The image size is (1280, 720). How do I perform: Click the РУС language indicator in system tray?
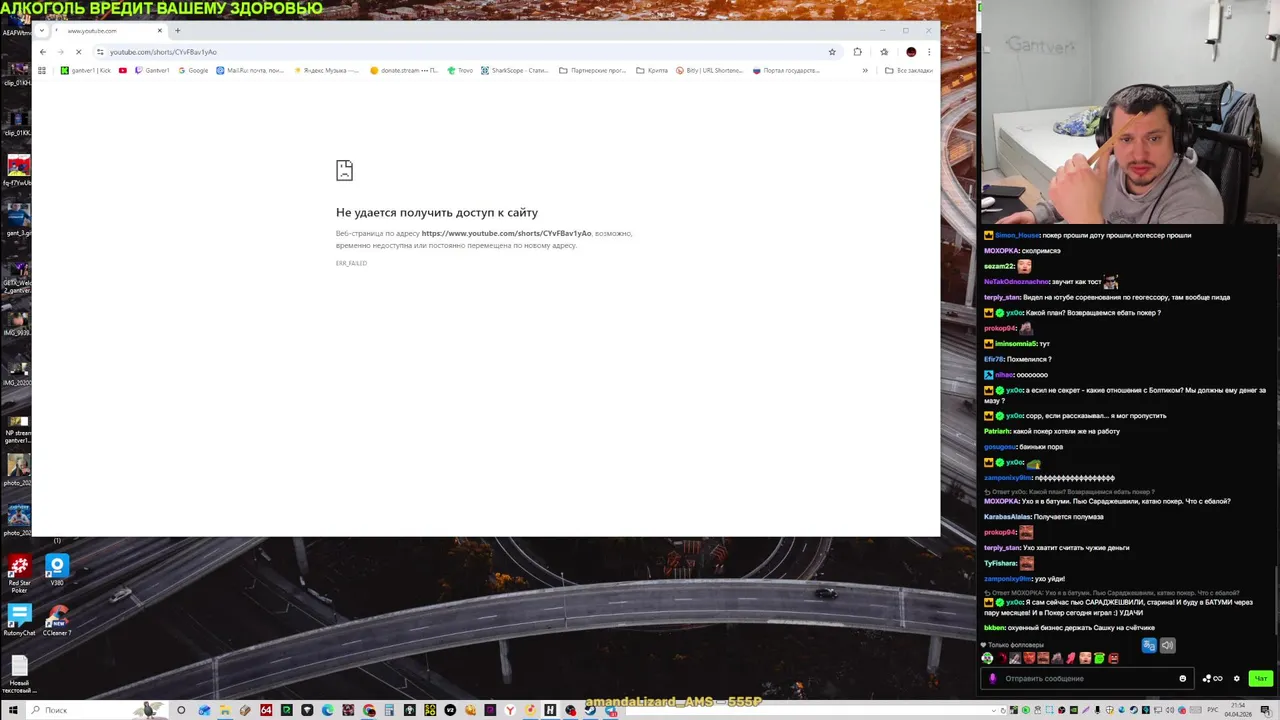pos(1213,710)
